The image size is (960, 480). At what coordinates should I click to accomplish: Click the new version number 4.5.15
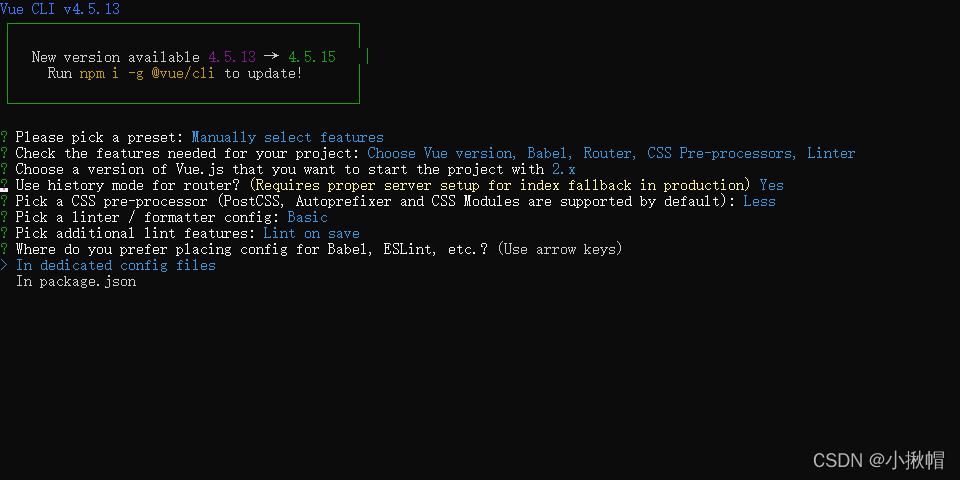click(x=312, y=57)
